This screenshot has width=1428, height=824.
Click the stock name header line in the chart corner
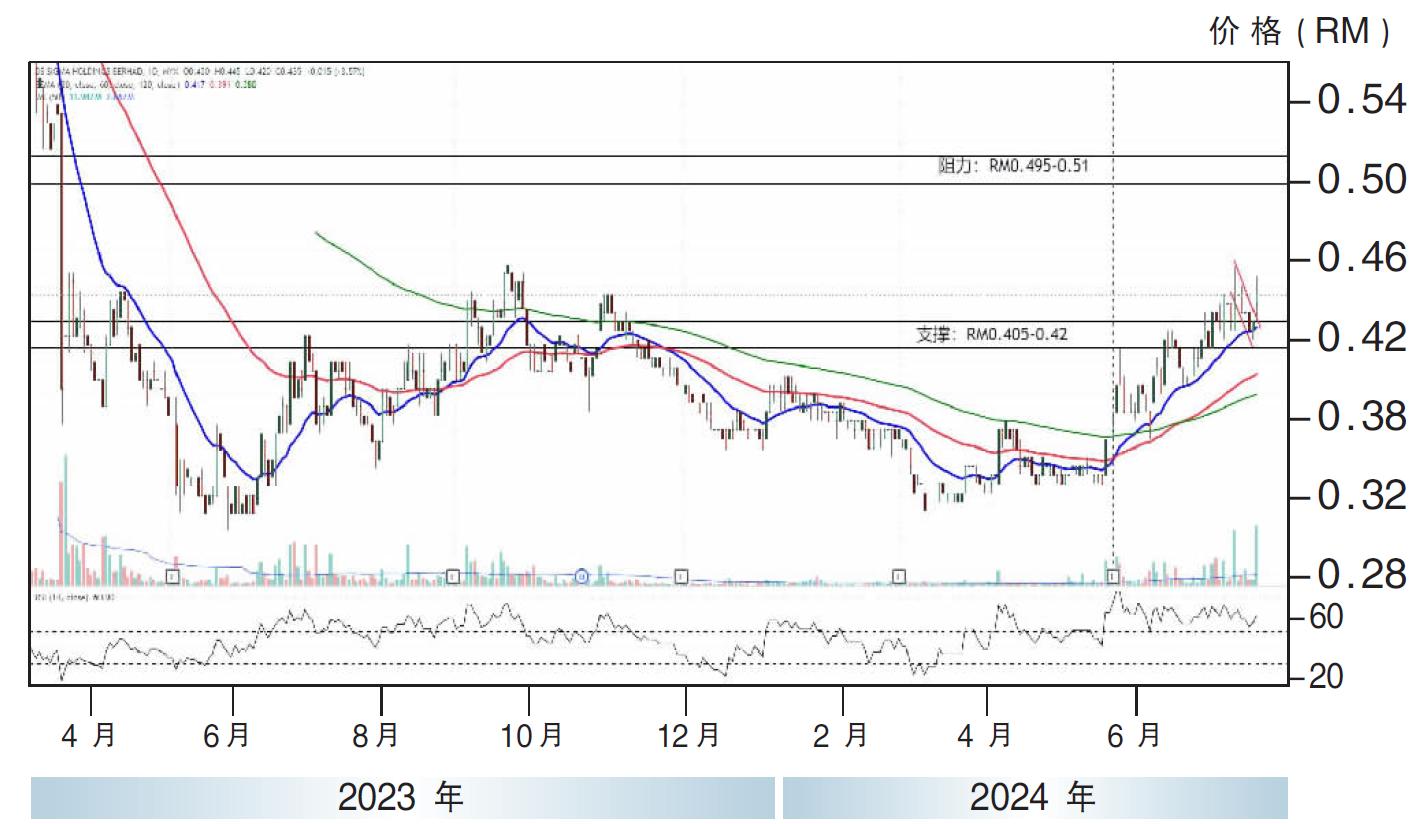198,72
